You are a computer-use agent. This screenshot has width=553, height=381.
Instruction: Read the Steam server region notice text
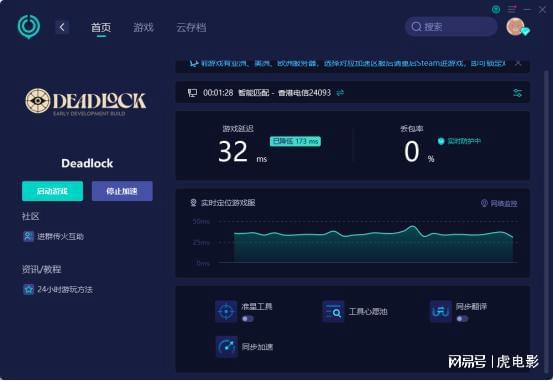(353, 64)
